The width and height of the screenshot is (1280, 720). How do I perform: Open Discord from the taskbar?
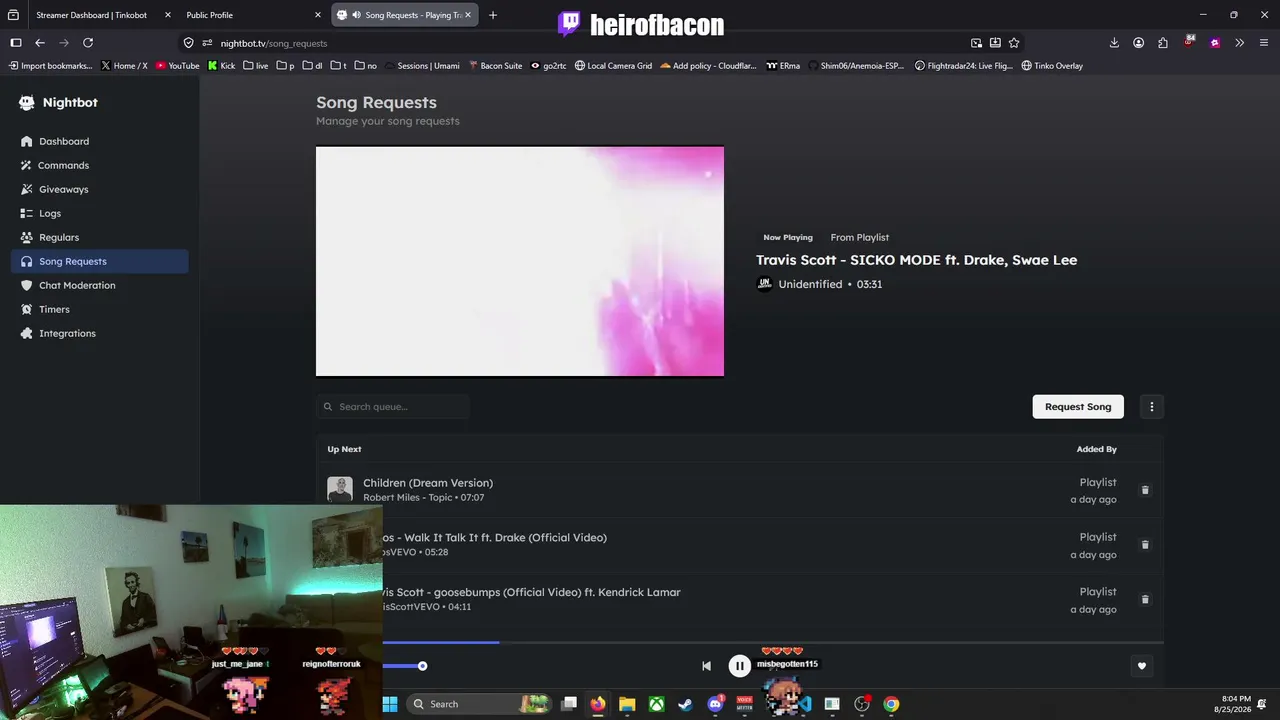(x=715, y=704)
